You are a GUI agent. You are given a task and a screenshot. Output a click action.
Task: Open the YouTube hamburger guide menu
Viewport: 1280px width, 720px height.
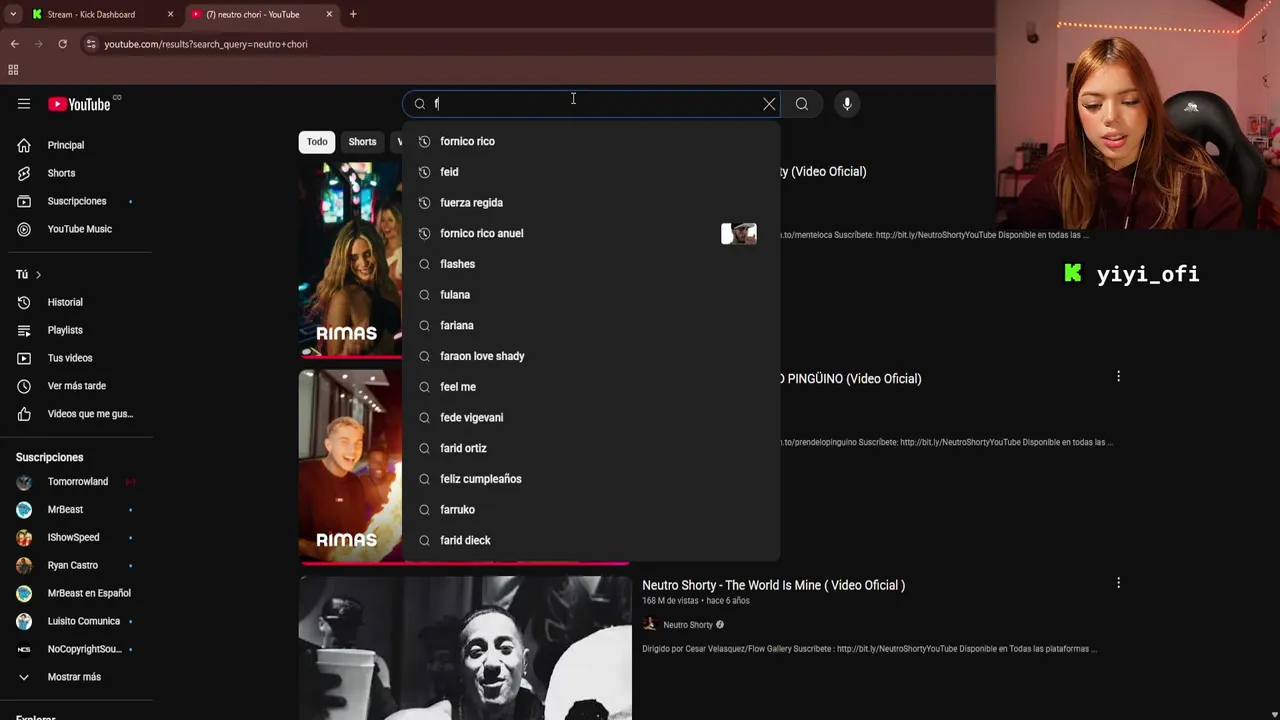coord(24,104)
